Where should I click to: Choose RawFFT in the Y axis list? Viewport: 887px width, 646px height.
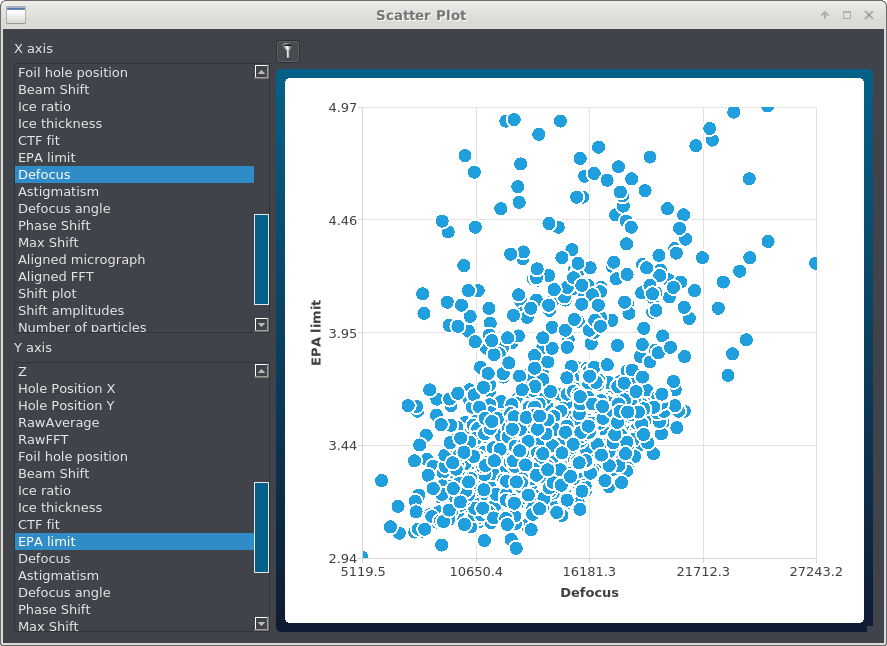click(x=43, y=440)
